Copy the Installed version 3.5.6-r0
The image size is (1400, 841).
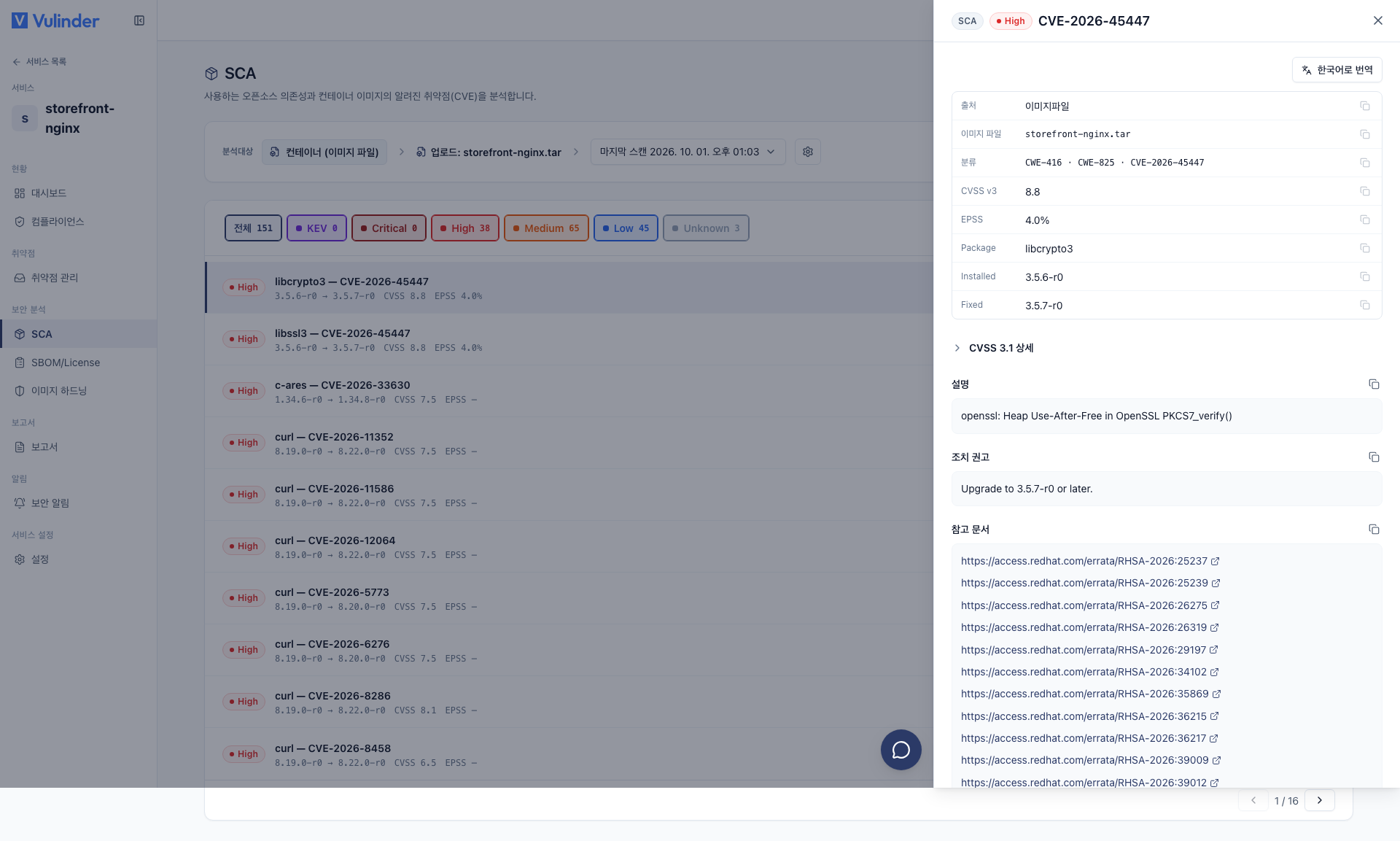click(x=1364, y=276)
